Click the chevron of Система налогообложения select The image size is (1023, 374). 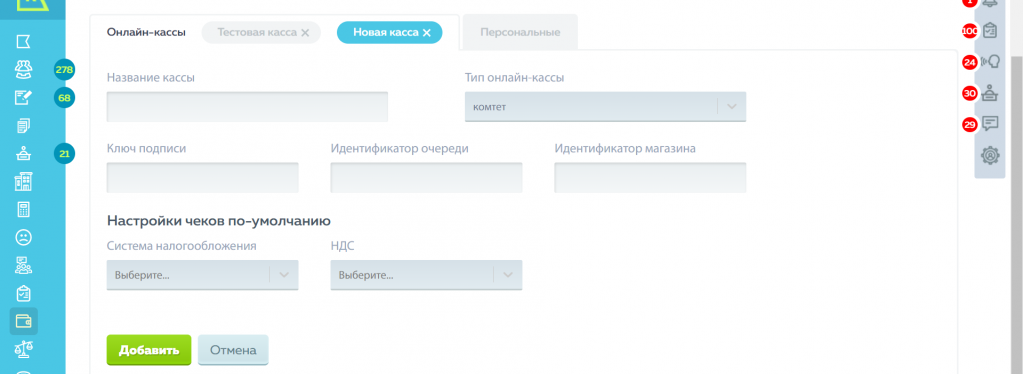[284, 275]
